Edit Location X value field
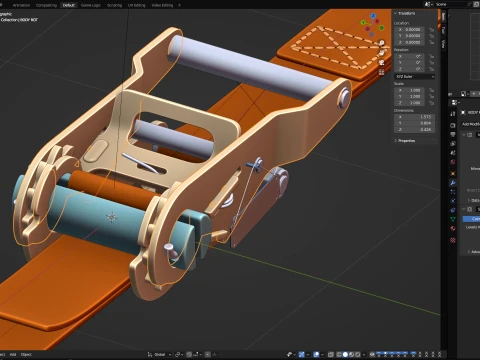Viewport: 480px width, 360px height. click(410, 29)
